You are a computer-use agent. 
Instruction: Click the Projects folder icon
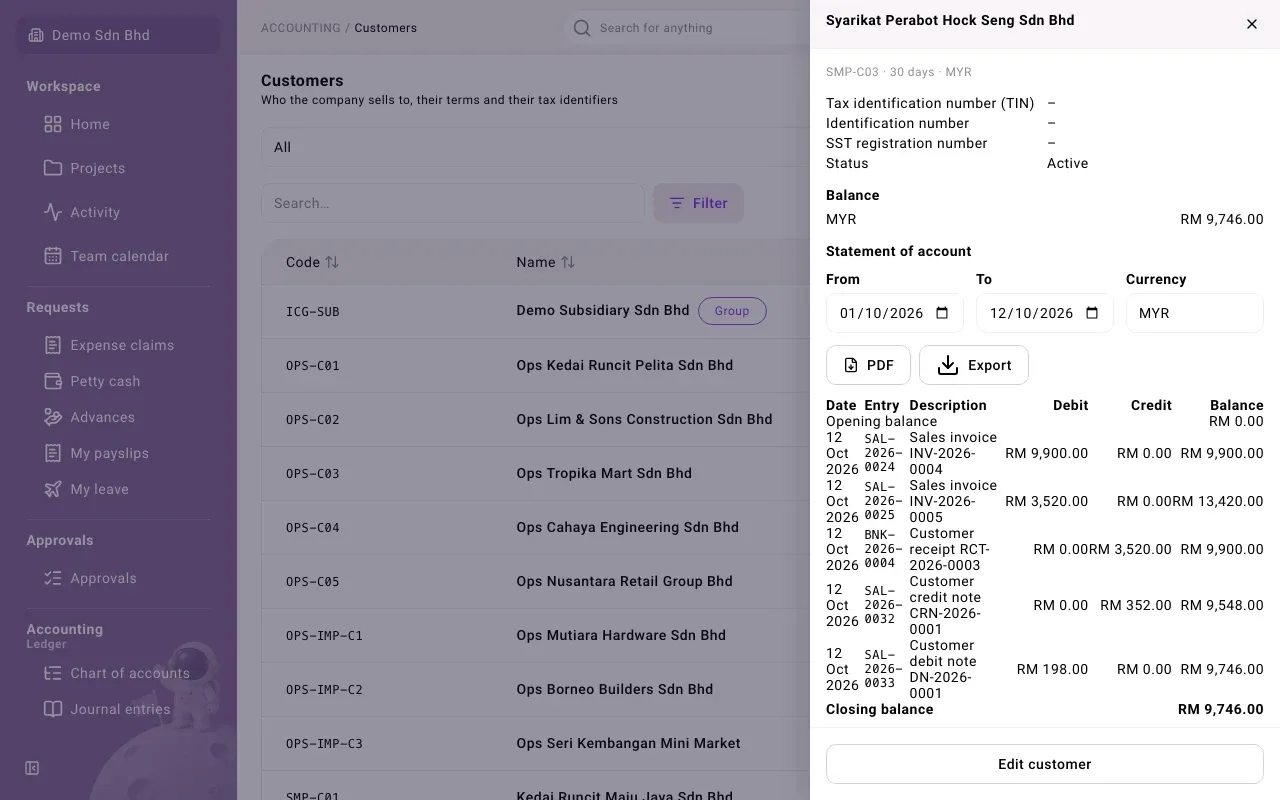[x=53, y=168]
